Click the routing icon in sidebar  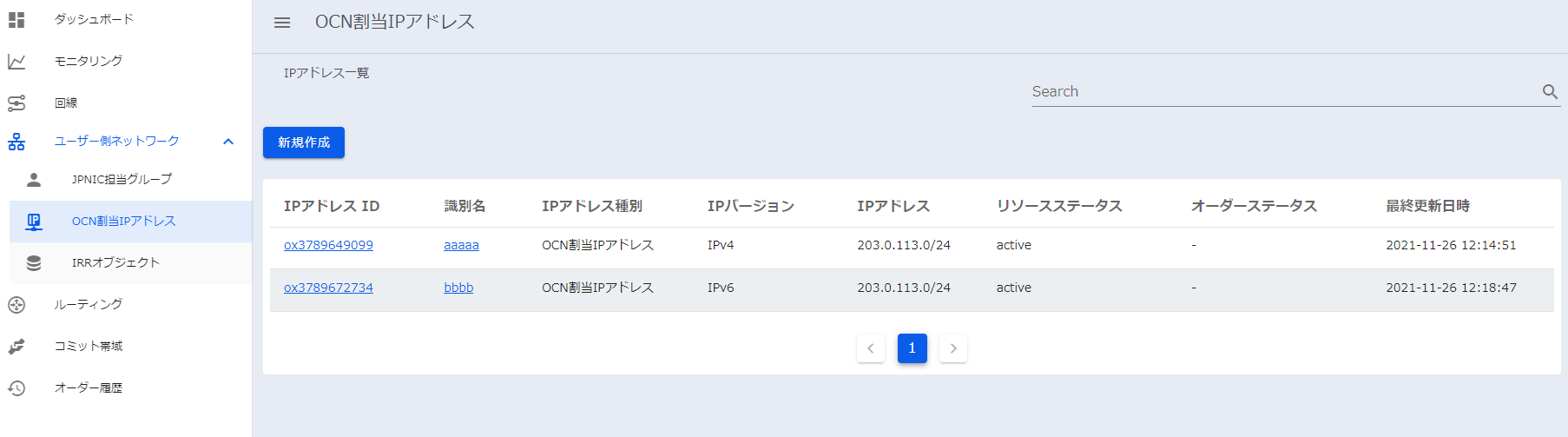point(16,305)
